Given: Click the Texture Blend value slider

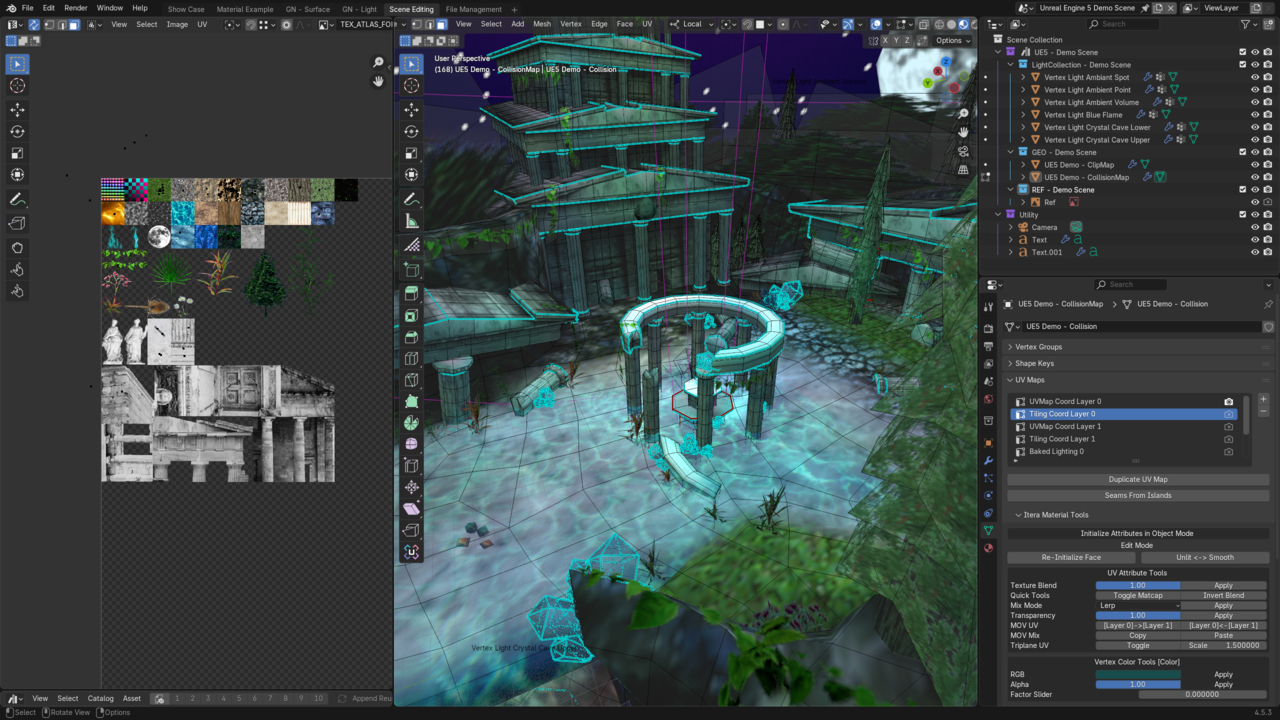Looking at the screenshot, I should pos(1138,585).
